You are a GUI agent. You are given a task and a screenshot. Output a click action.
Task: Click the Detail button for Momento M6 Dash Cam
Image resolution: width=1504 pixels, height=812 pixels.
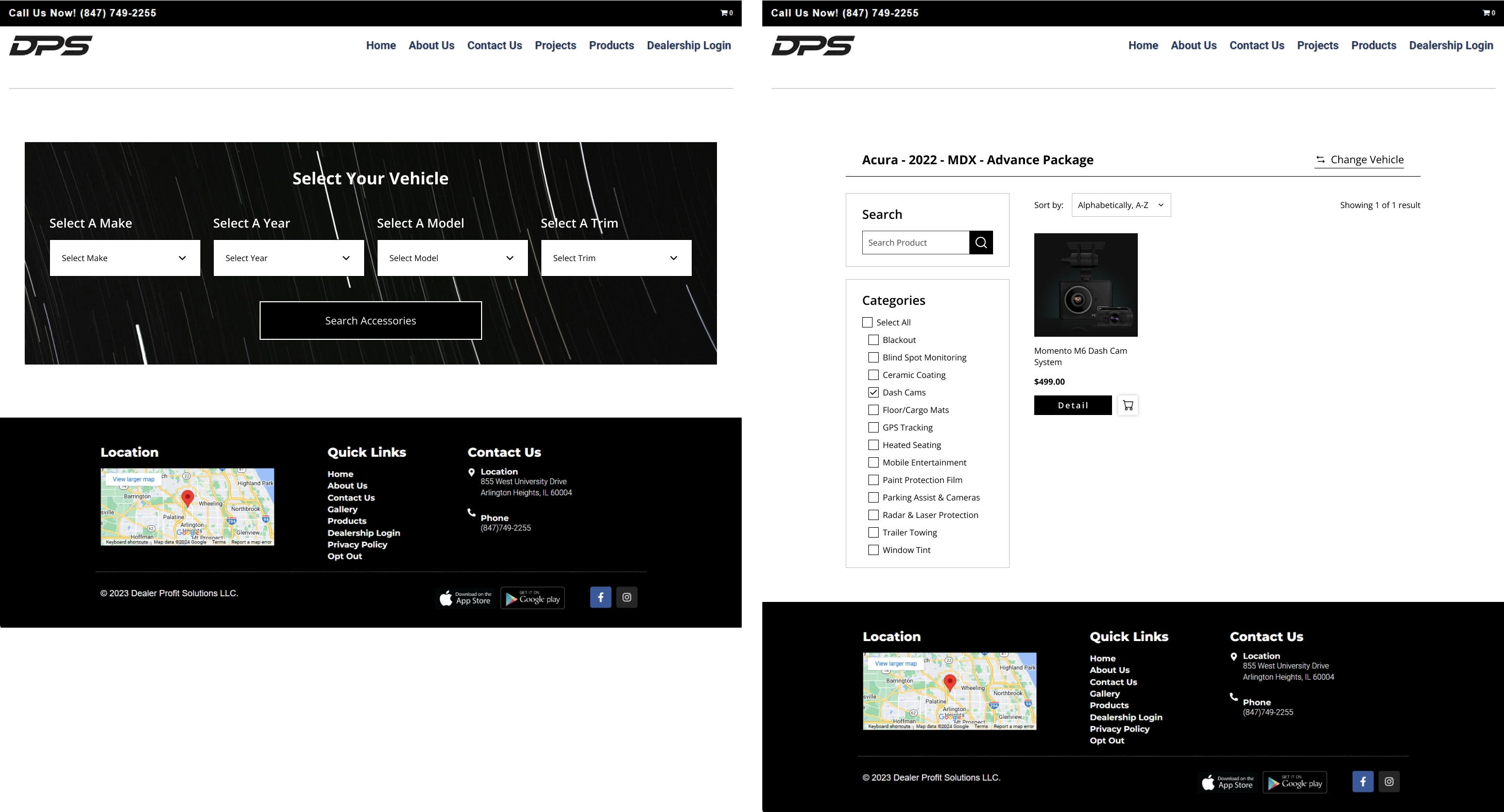1072,405
